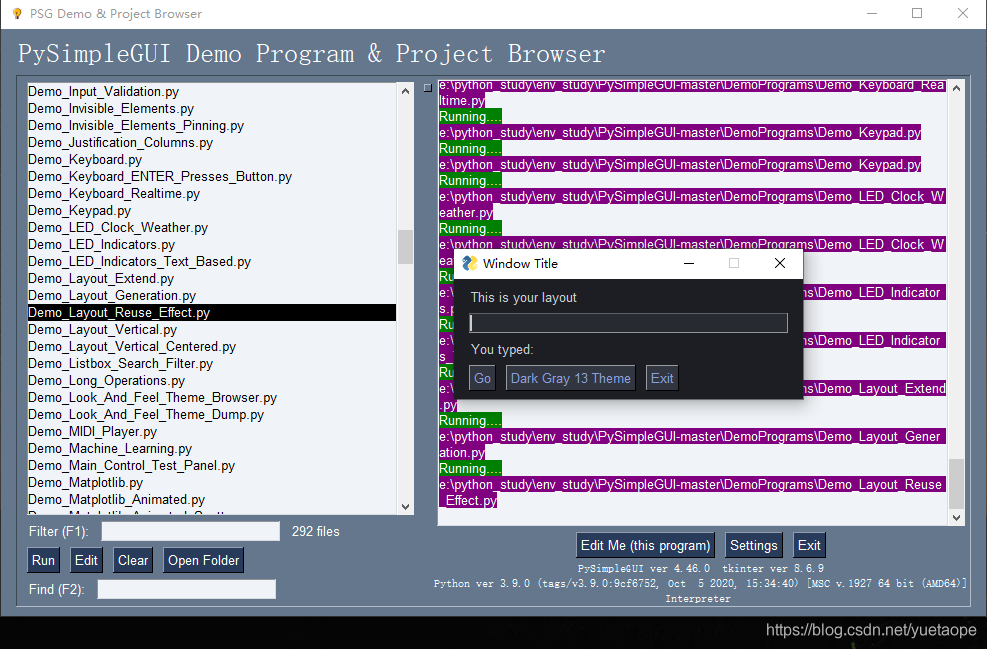Open the Settings button
The image size is (987, 649).
[753, 545]
